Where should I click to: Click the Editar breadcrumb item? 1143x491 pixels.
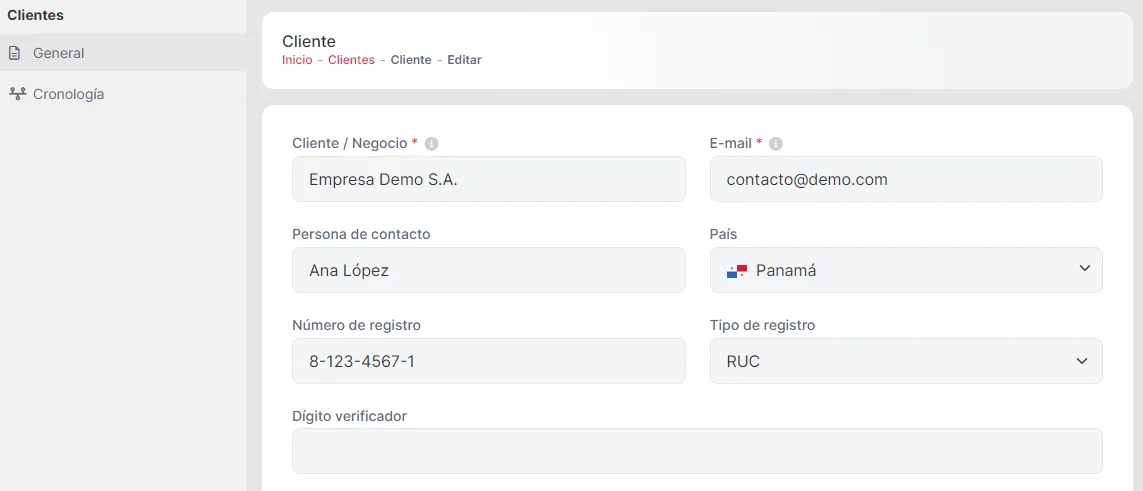point(464,60)
